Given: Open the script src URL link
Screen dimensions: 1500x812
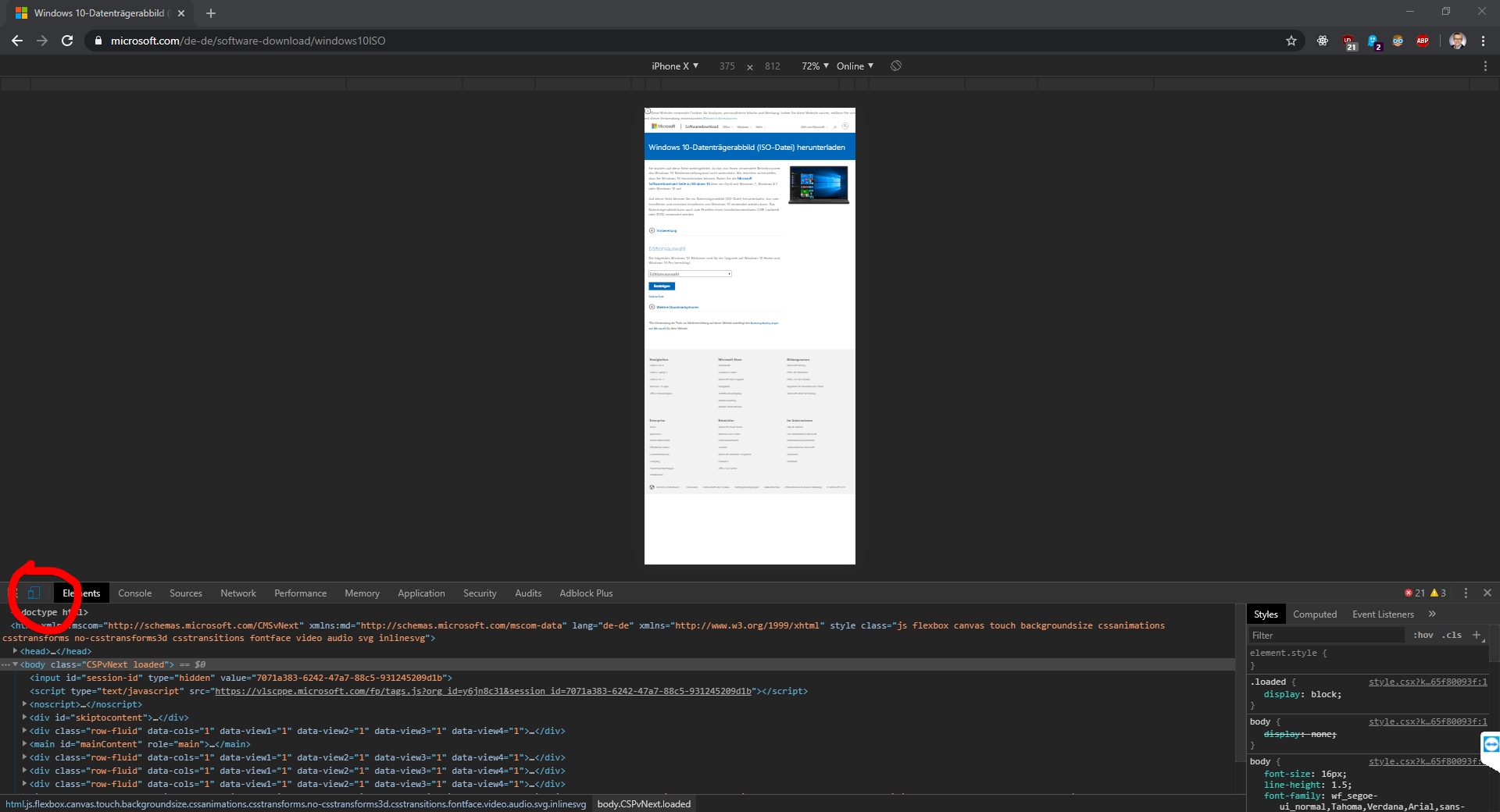Looking at the screenshot, I should (483, 691).
